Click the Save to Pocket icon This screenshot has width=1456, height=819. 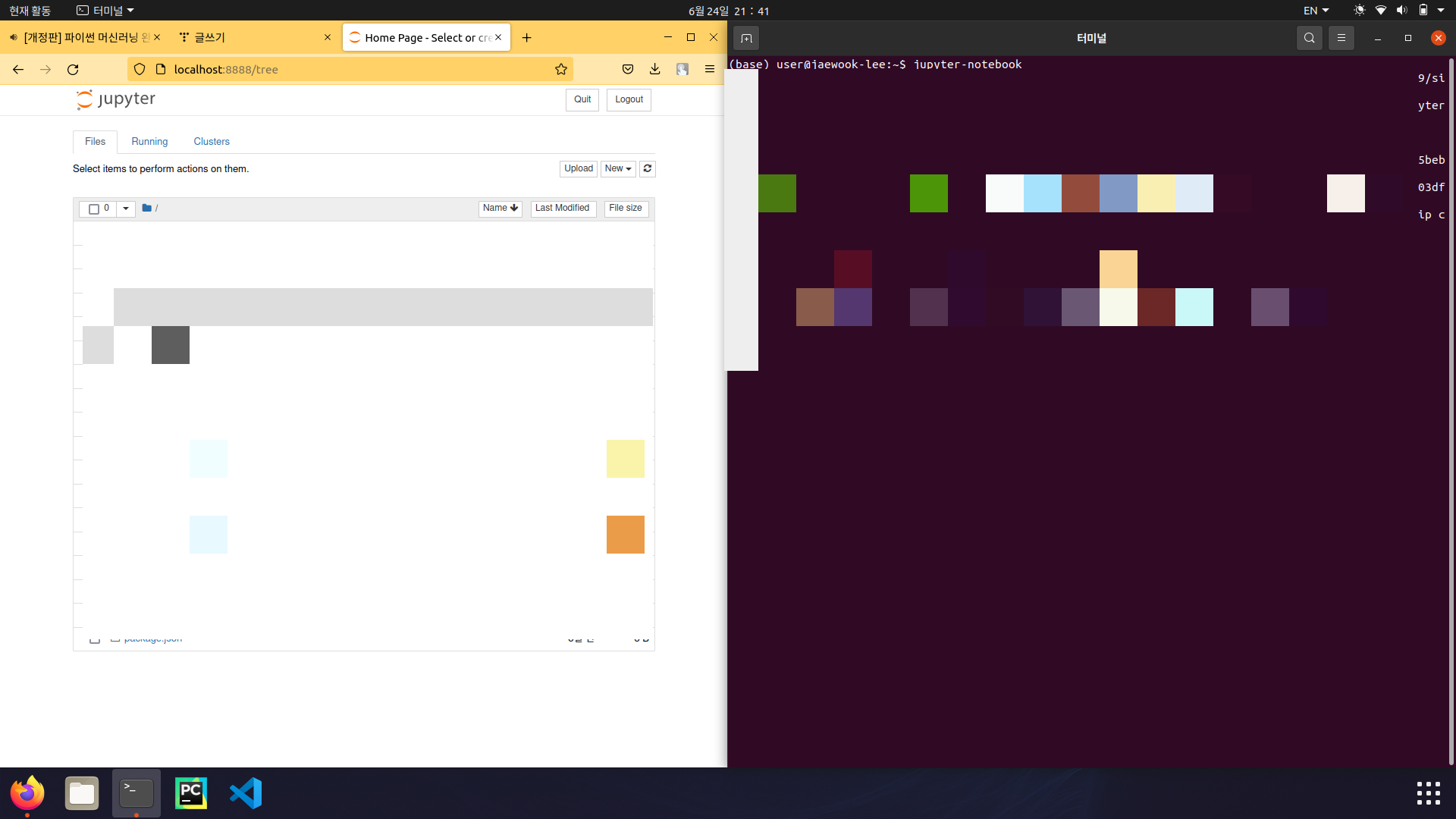627,69
